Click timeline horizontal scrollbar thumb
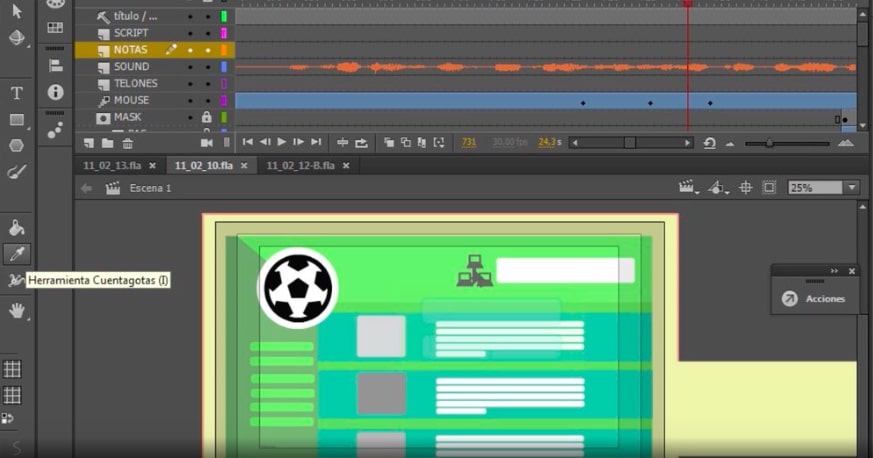The image size is (873, 458). coord(630,143)
